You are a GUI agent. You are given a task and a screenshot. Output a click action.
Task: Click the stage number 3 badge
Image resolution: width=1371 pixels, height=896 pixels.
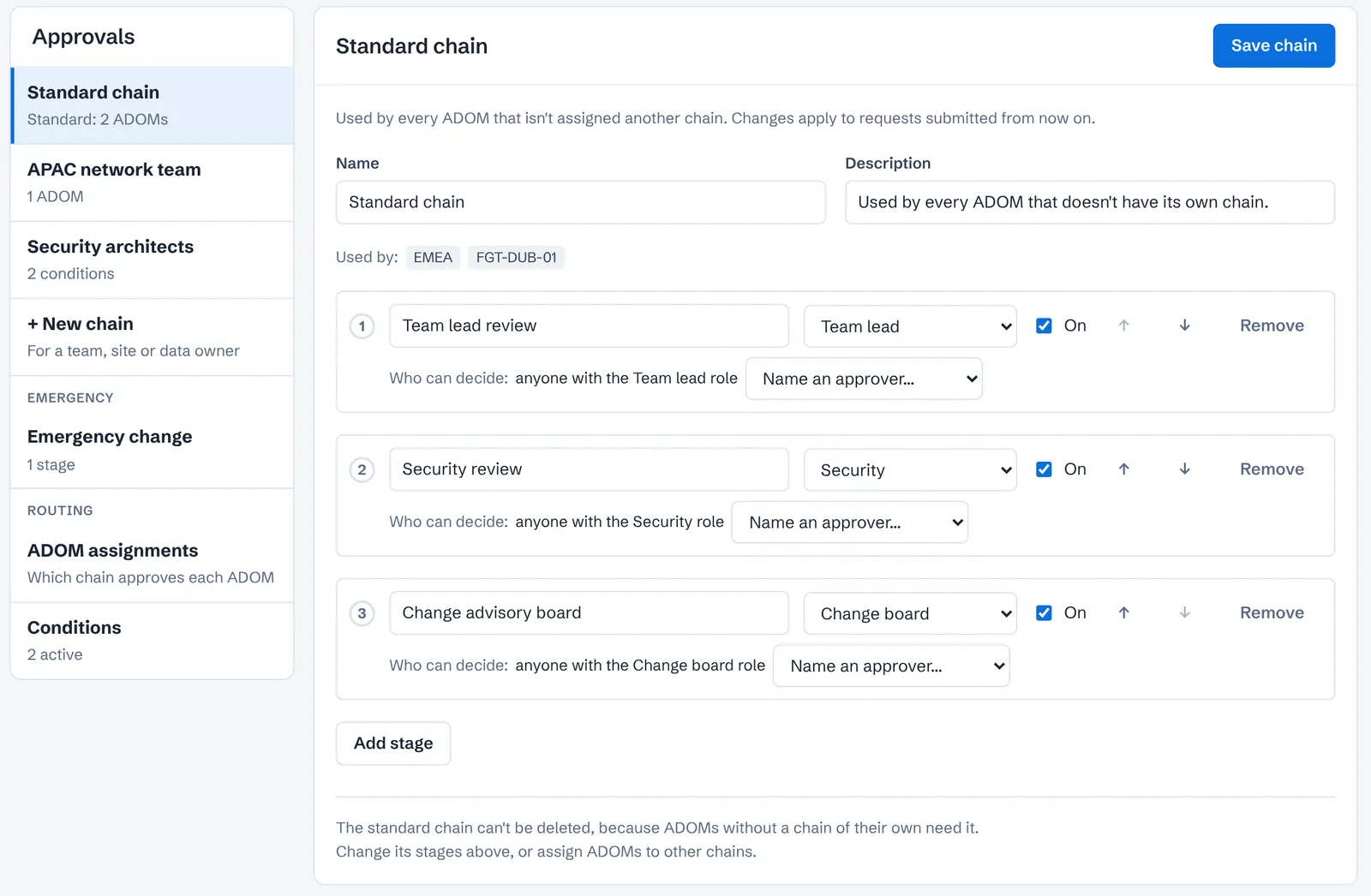pyautogui.click(x=362, y=614)
